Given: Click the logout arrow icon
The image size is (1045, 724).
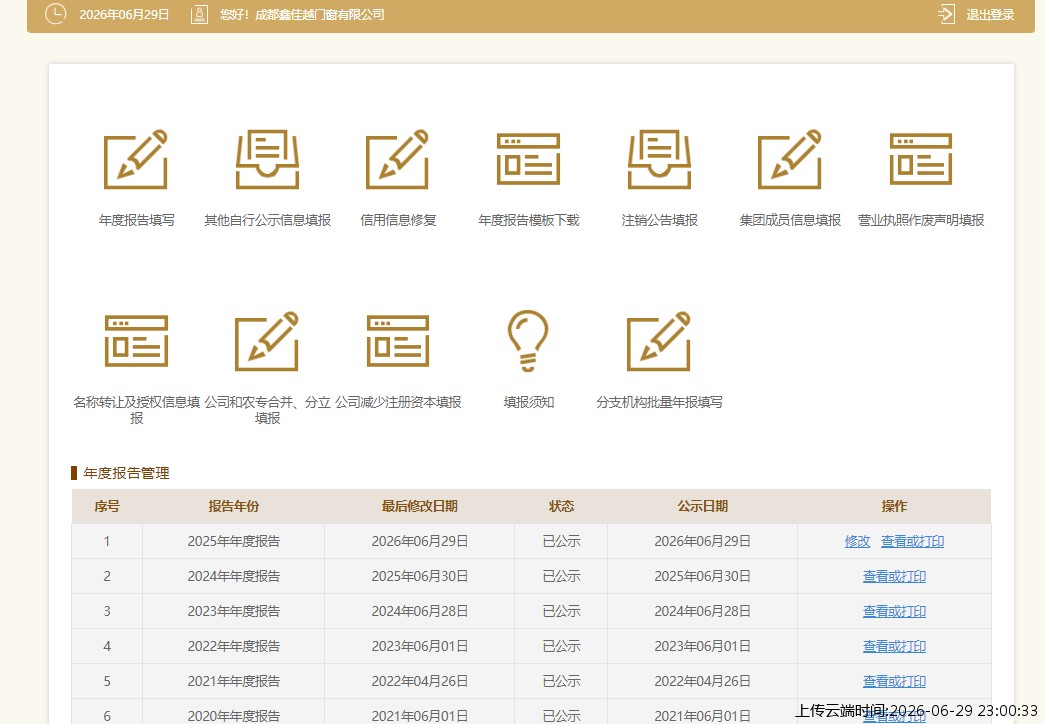Looking at the screenshot, I should (946, 14).
